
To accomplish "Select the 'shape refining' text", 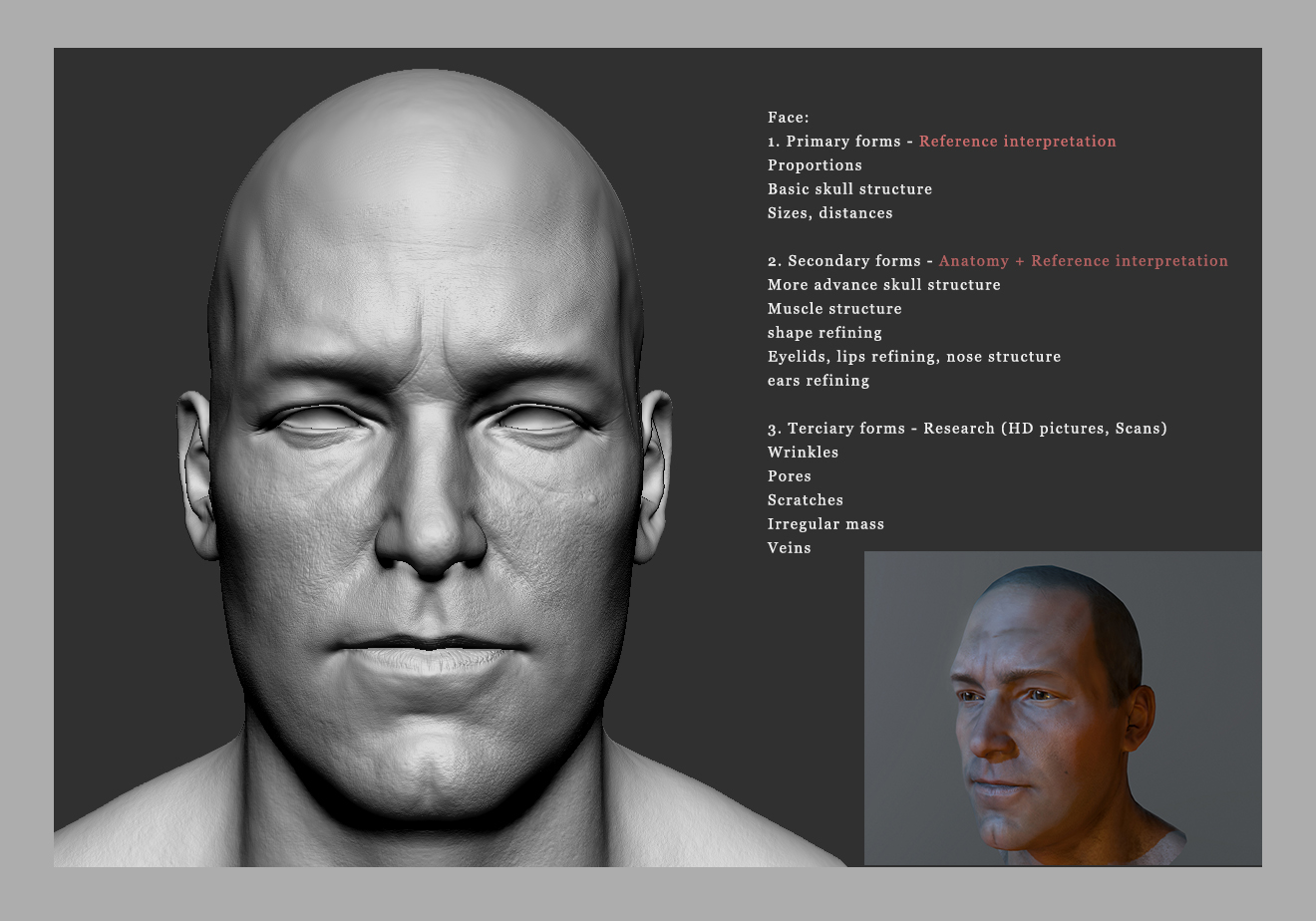I will point(824,333).
